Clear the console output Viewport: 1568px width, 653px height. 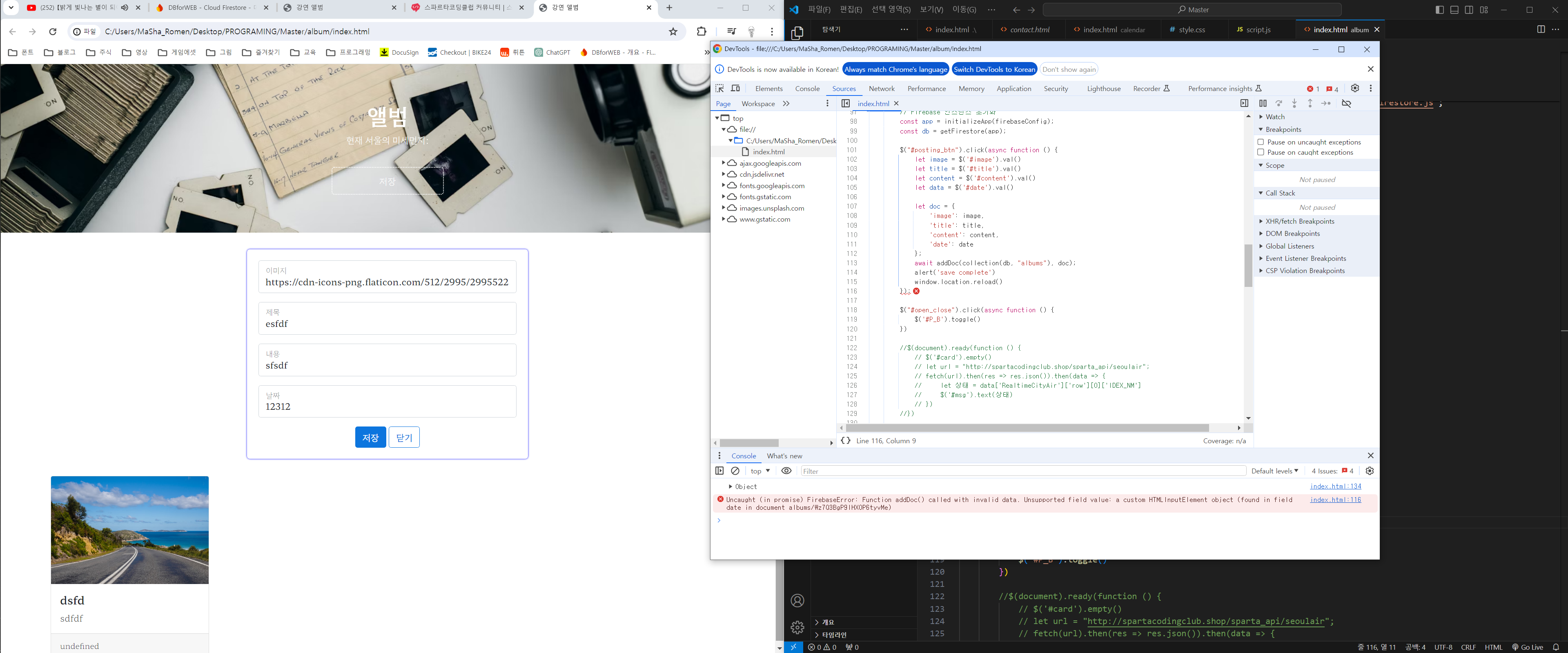735,471
